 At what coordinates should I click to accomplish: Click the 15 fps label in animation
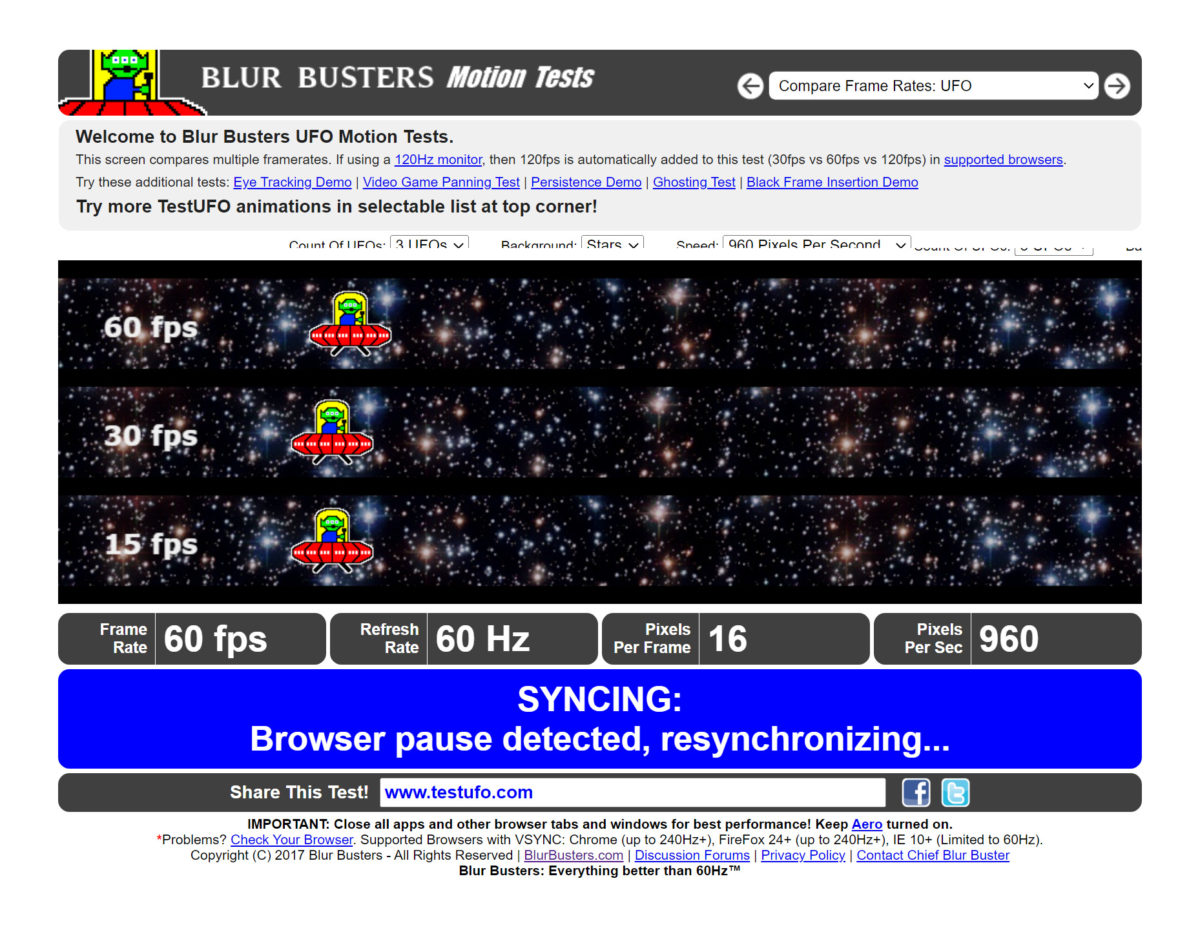(151, 544)
